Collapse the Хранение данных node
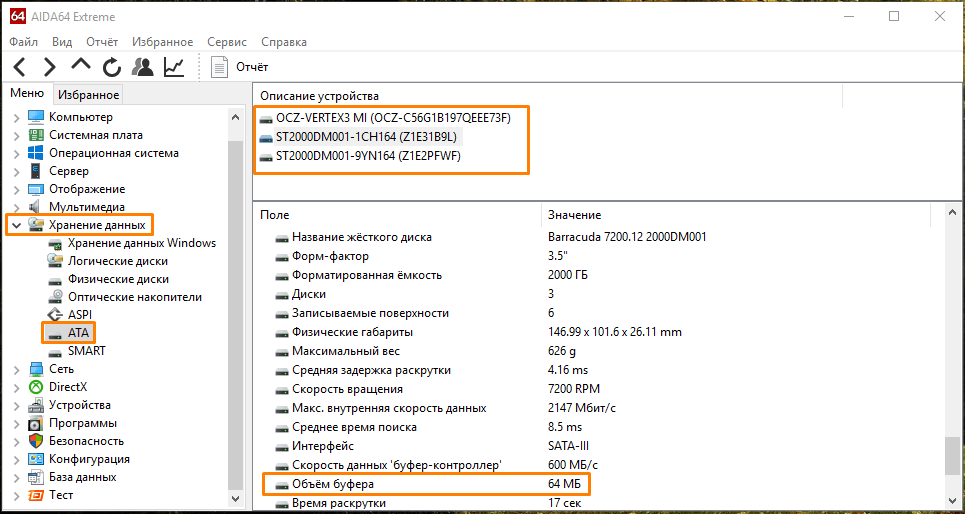Viewport: 965px width, 514px height. click(16, 225)
